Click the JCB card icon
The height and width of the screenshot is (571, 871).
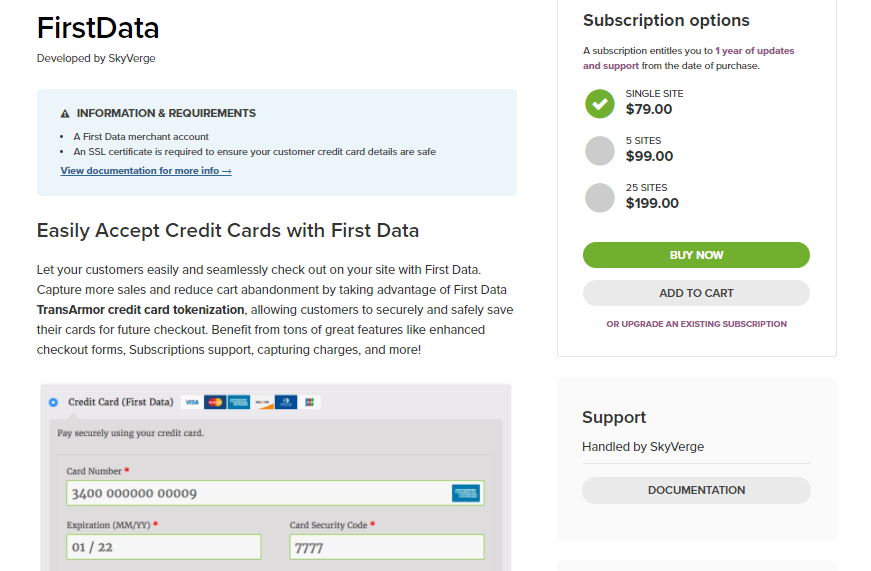[x=309, y=402]
